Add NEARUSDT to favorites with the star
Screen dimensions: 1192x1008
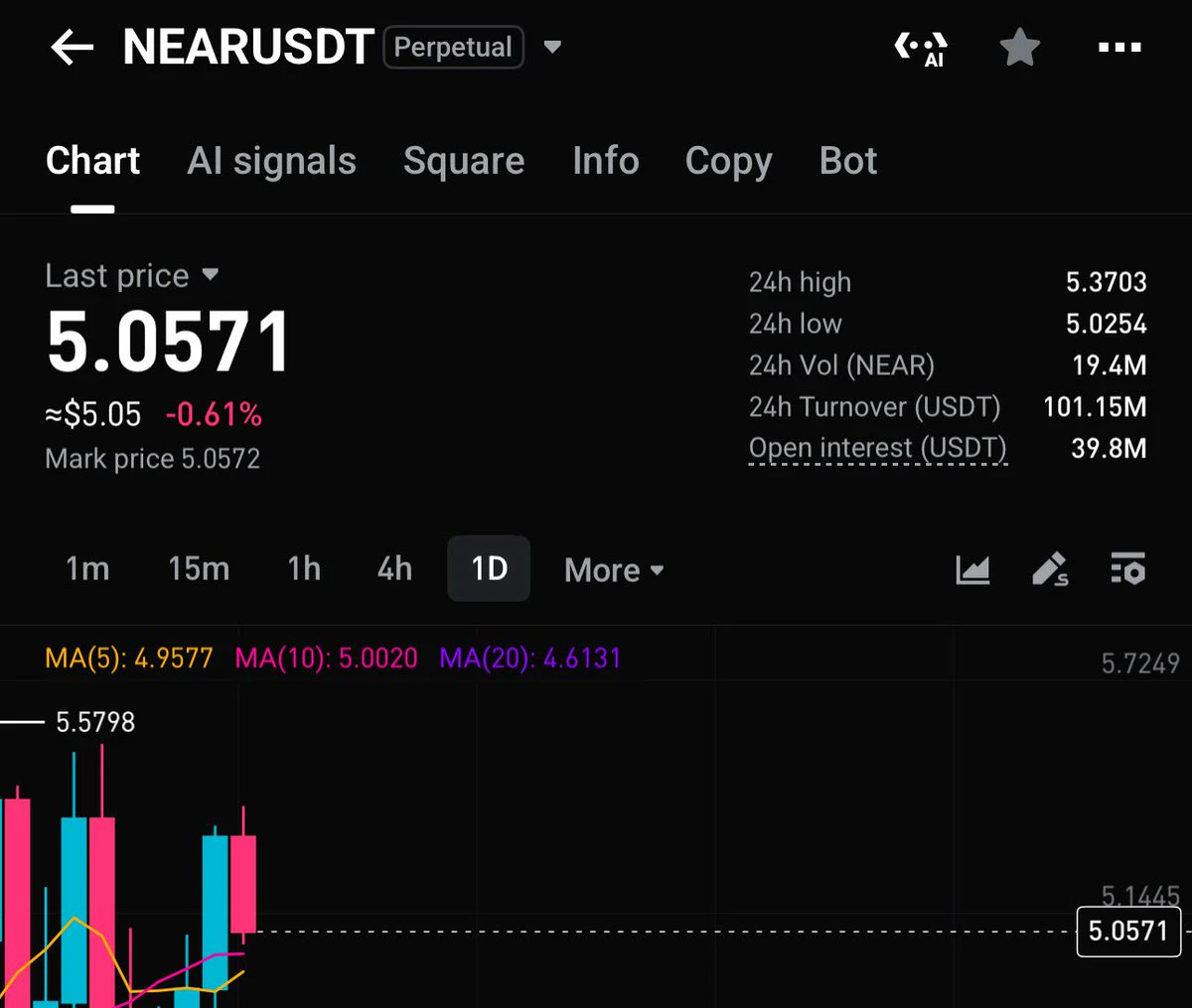1019,47
